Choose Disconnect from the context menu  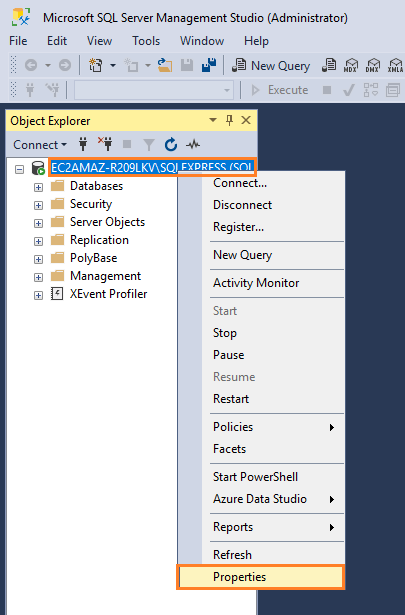(262, 205)
